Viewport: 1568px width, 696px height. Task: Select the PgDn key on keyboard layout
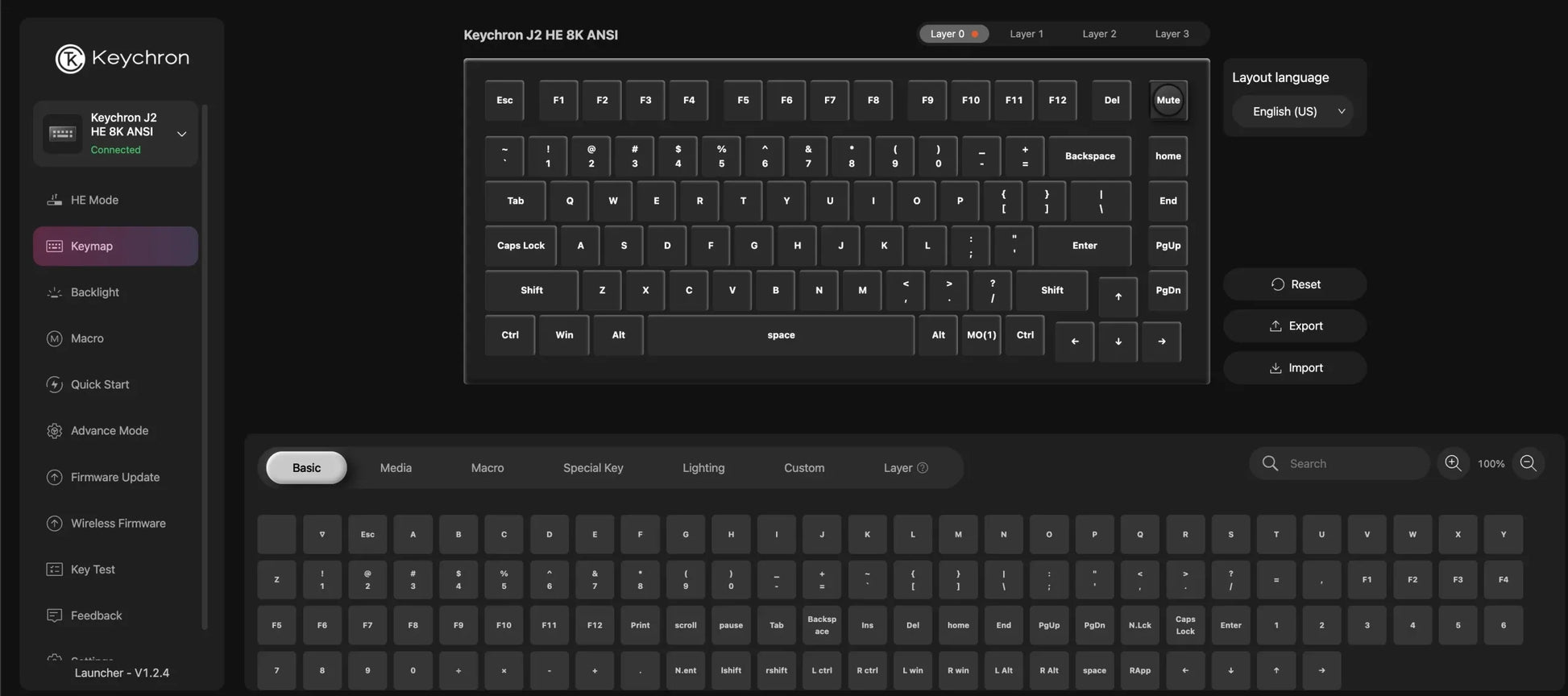coord(1168,290)
